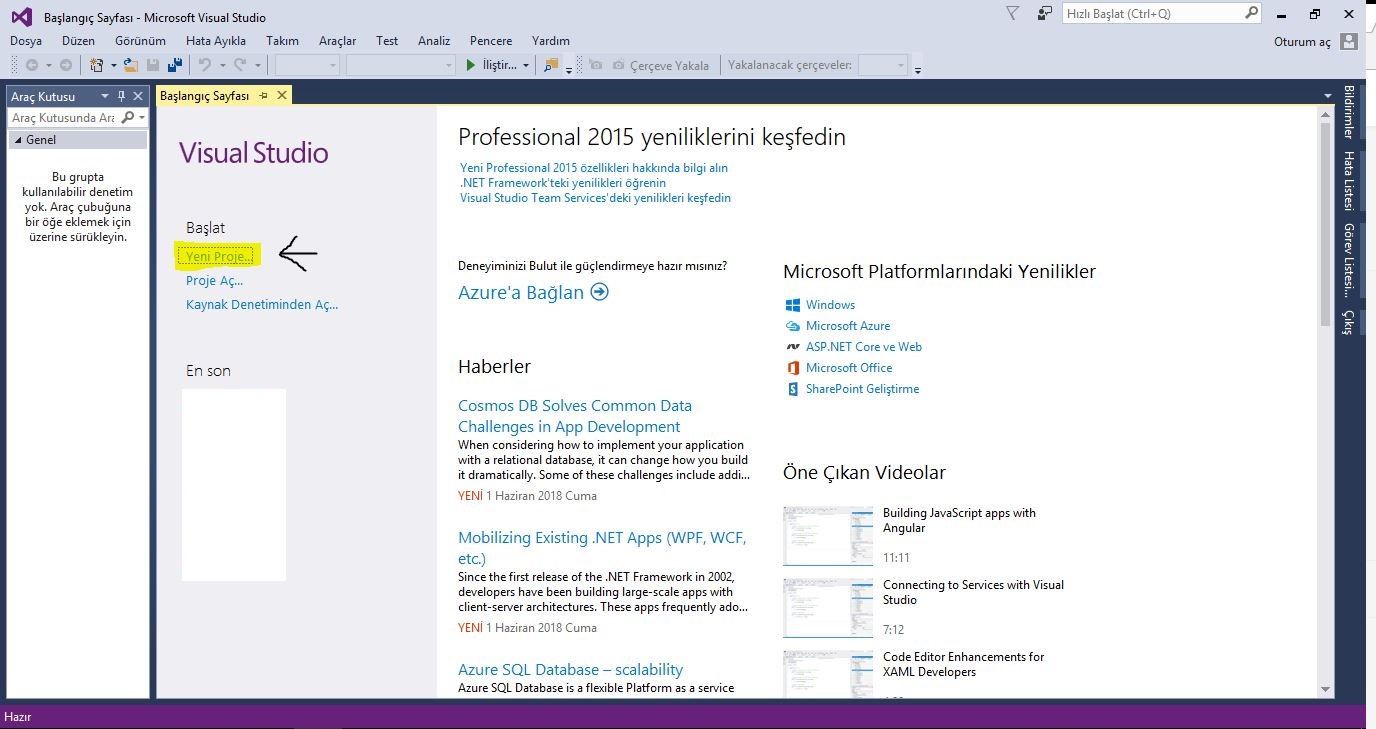Click the Windows logo icon in platform list
This screenshot has height=729, width=1376.
[793, 305]
